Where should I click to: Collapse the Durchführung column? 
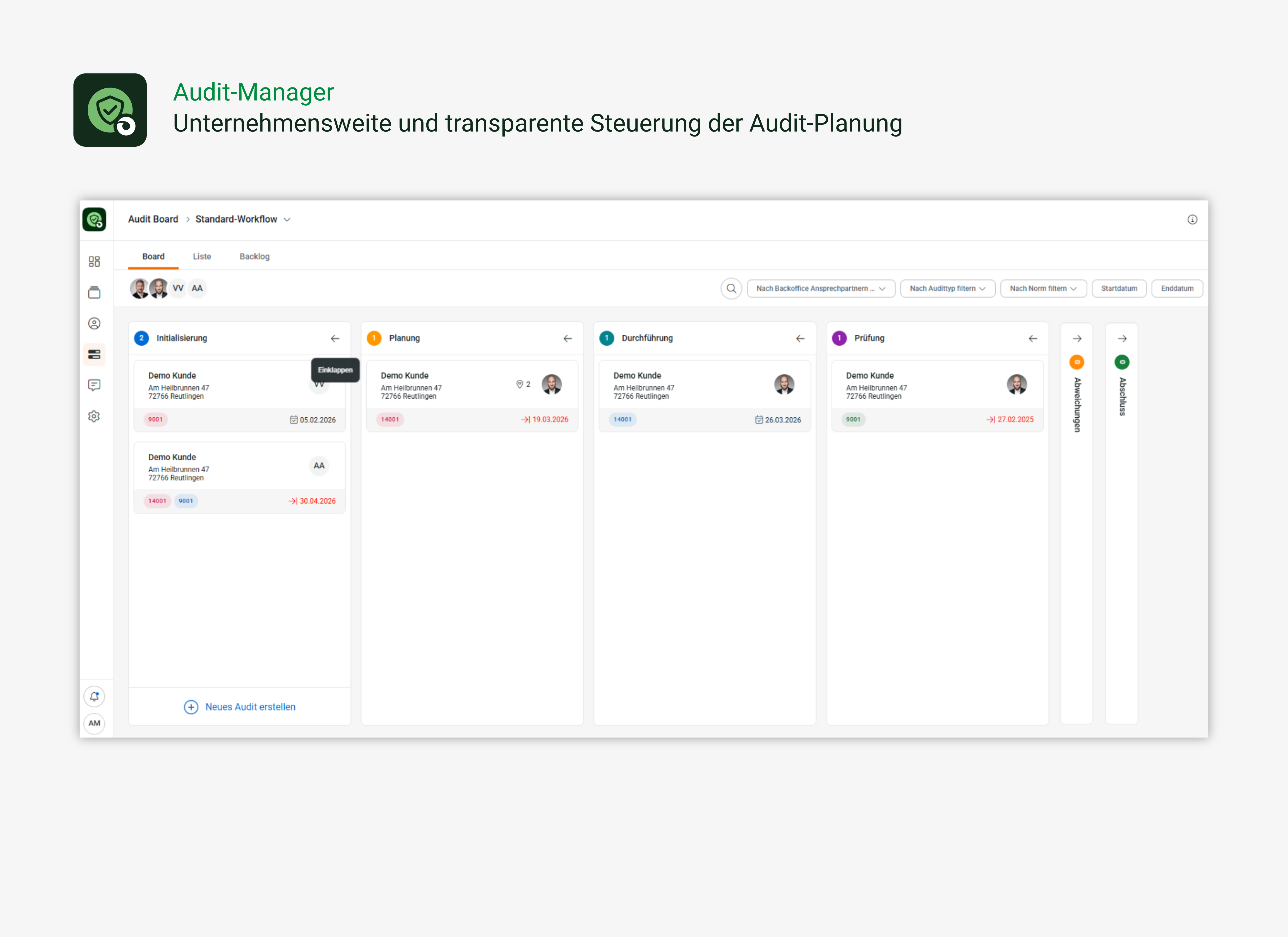pyautogui.click(x=800, y=338)
